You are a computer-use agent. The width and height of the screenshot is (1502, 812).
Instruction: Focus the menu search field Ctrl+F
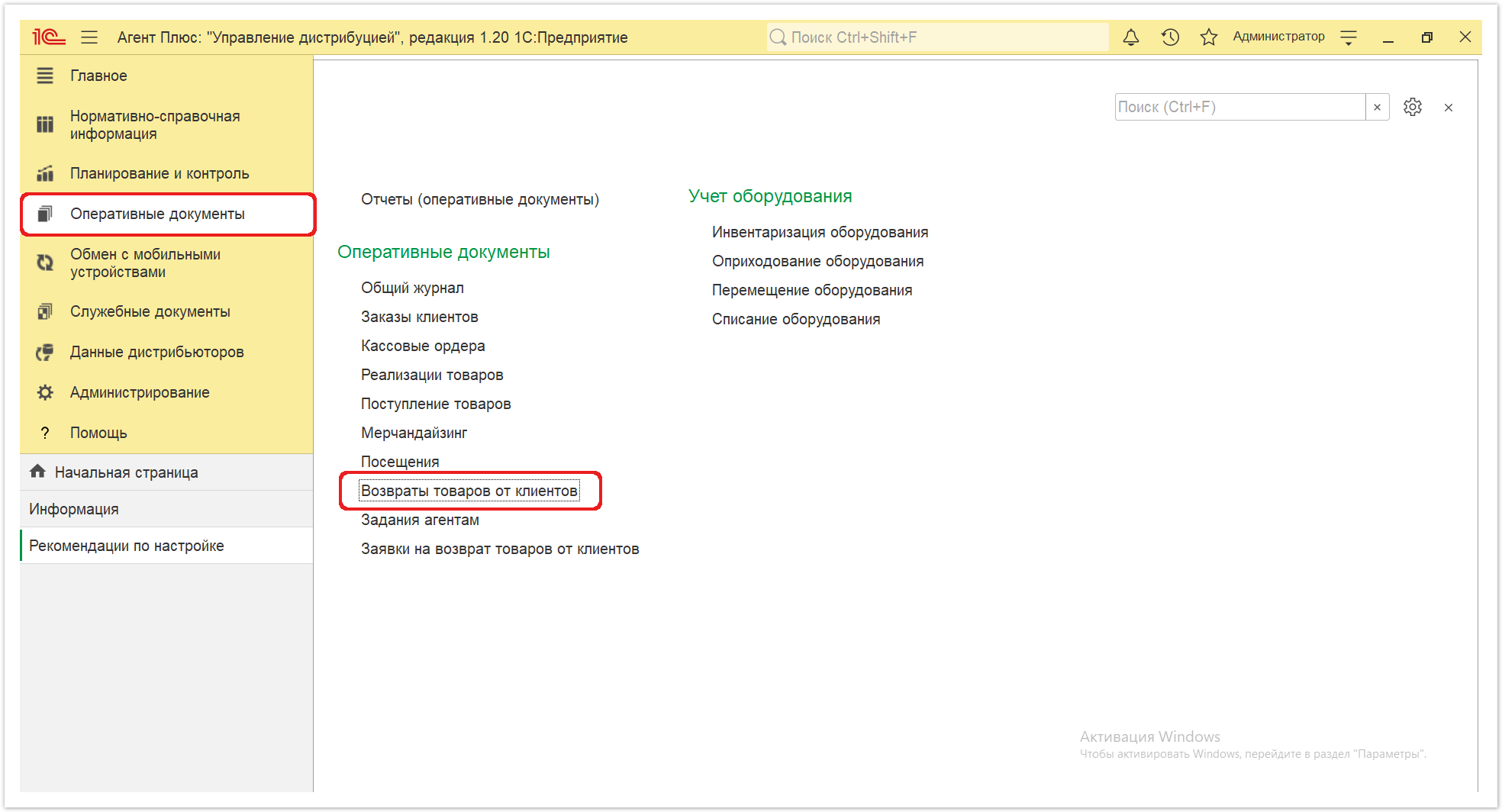pos(1240,107)
